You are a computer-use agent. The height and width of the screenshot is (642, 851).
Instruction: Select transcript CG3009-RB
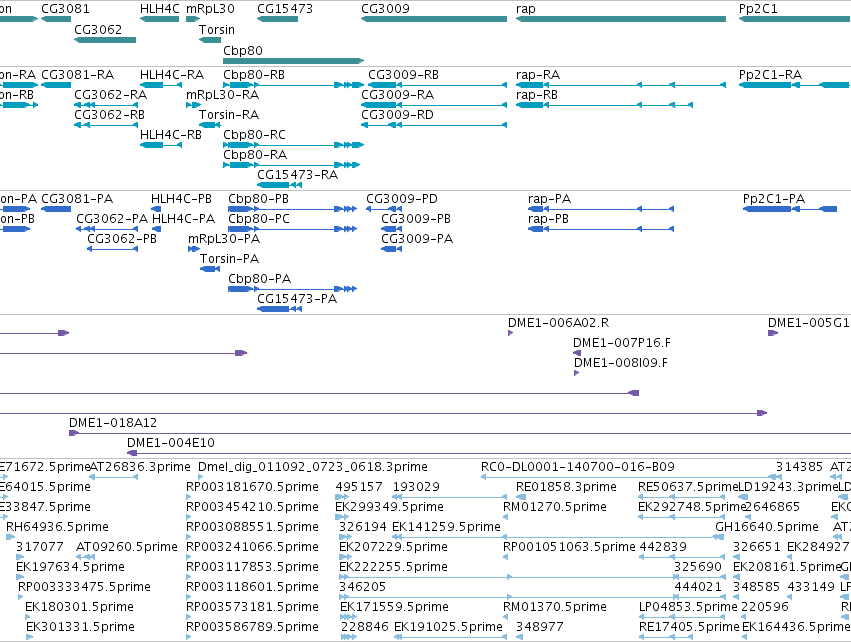tap(437, 85)
